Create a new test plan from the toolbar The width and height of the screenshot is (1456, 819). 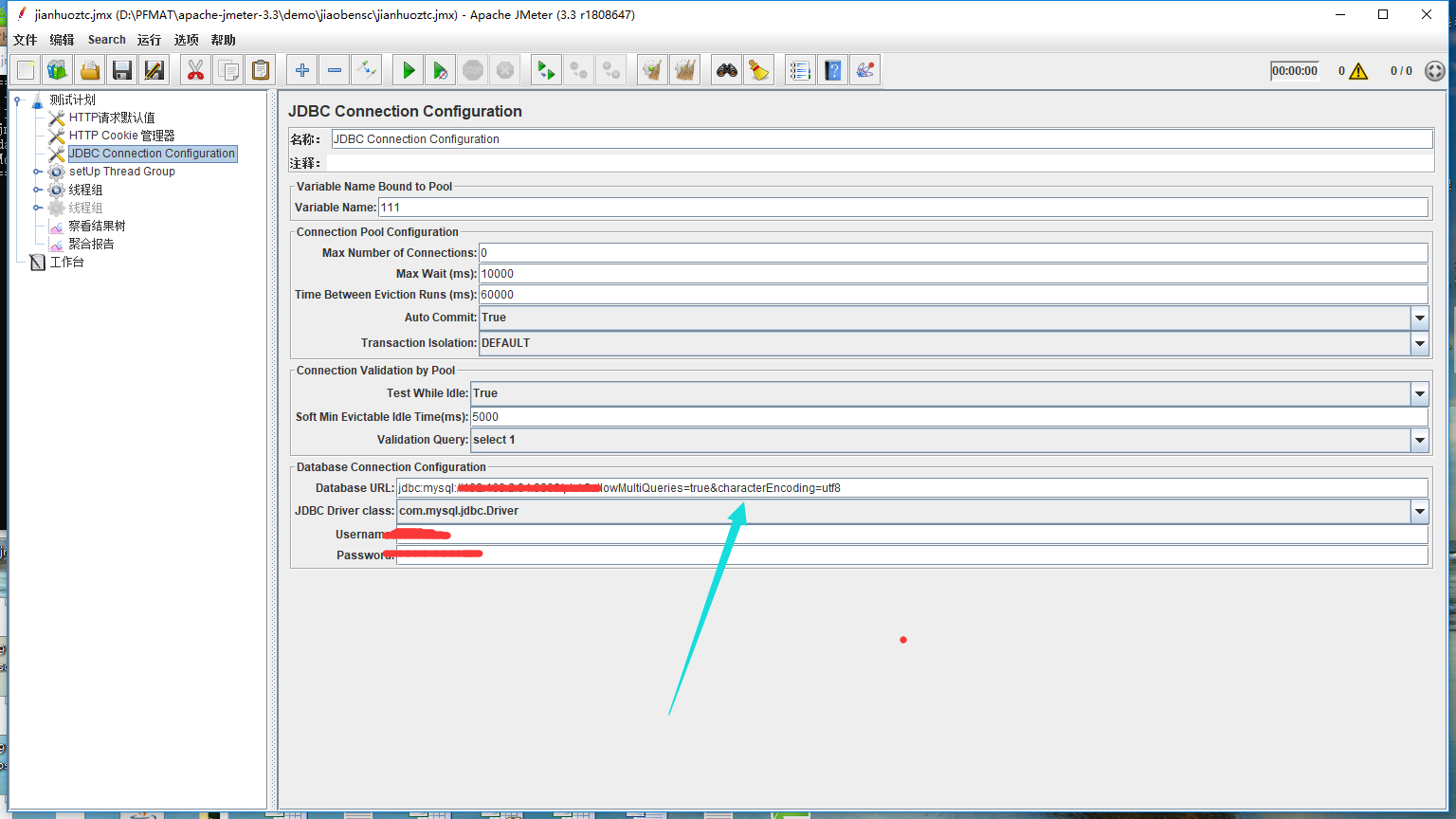[26, 70]
